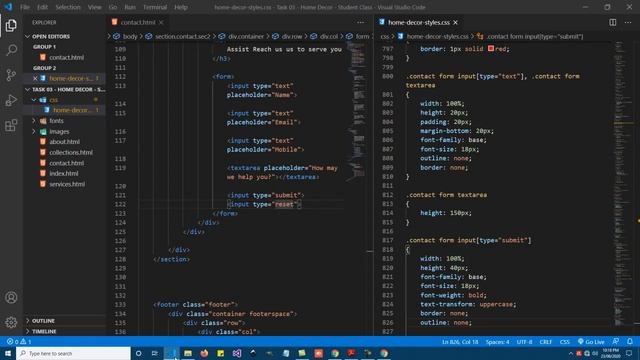Open Source Control view
The image size is (640, 360).
tap(11, 75)
